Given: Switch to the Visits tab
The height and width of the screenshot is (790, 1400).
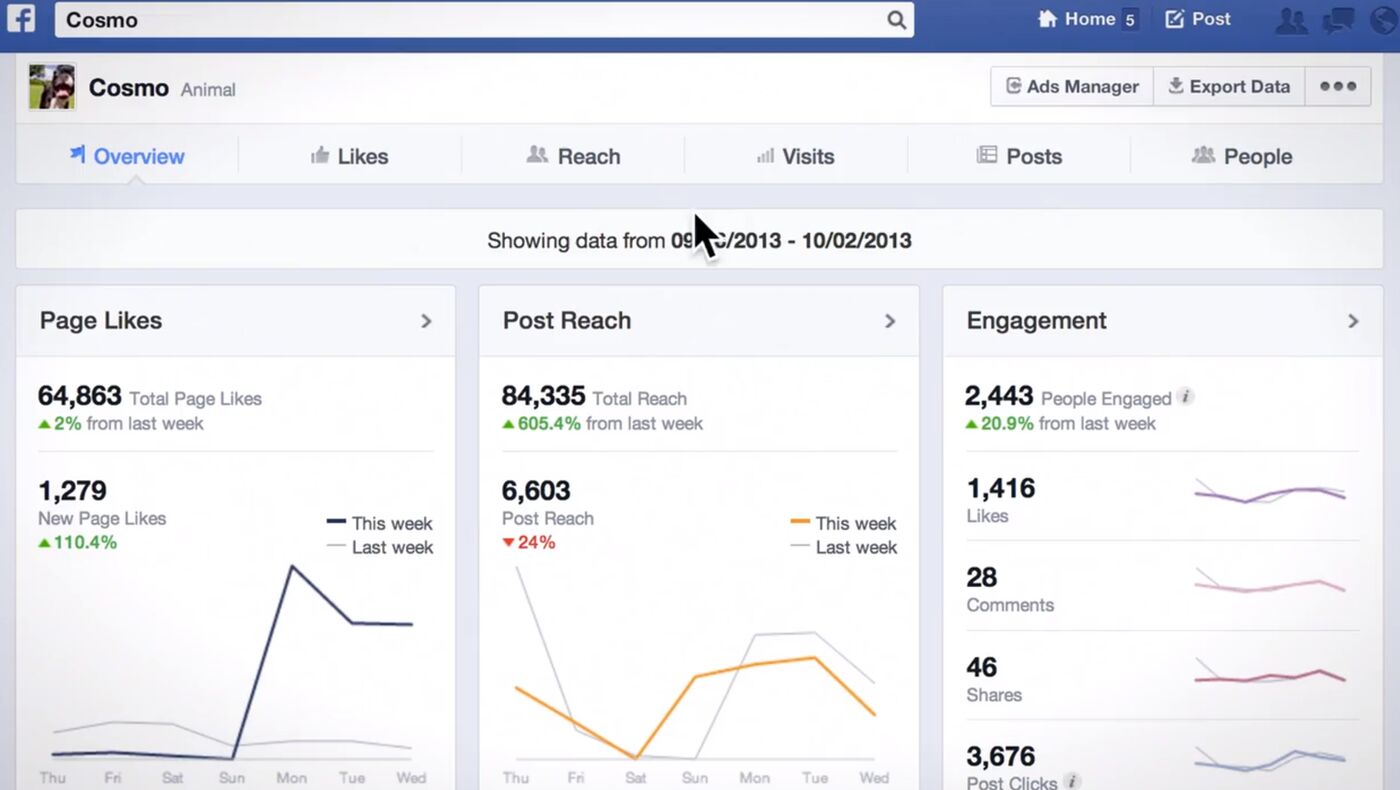Looking at the screenshot, I should (x=795, y=156).
